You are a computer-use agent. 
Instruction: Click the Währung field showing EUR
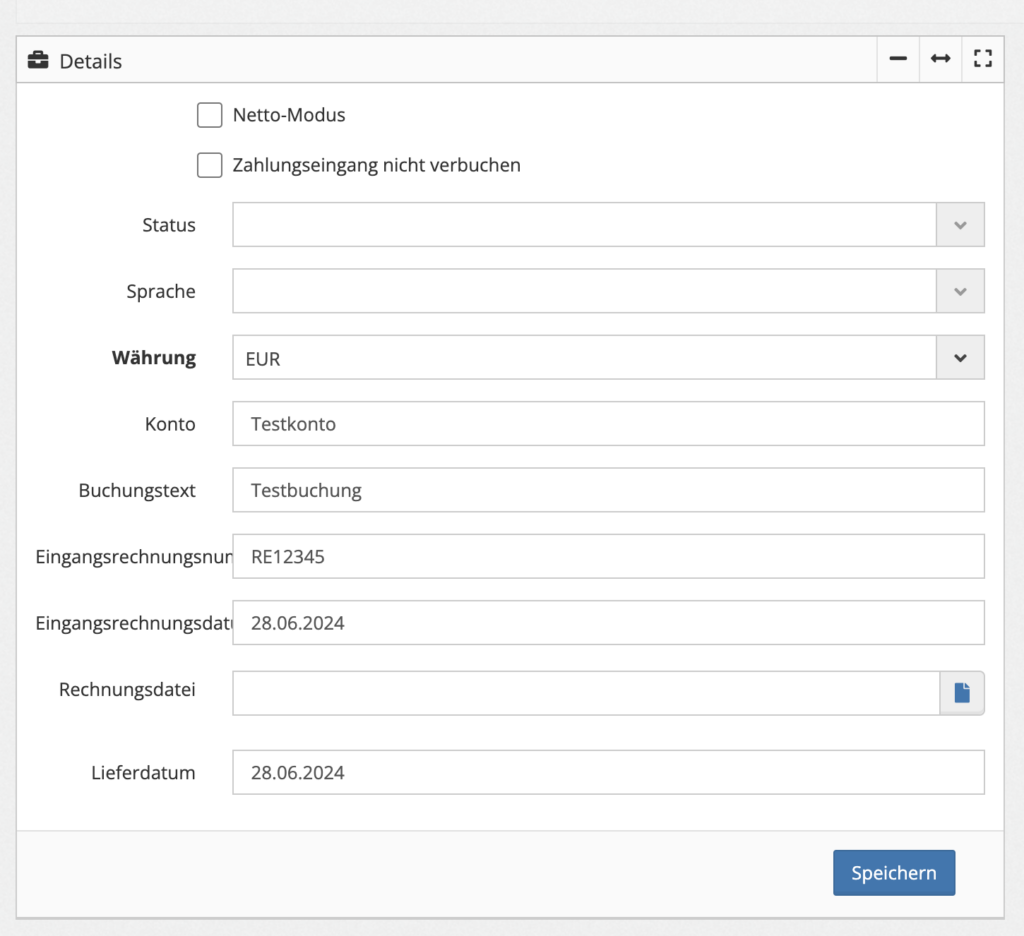coord(584,358)
